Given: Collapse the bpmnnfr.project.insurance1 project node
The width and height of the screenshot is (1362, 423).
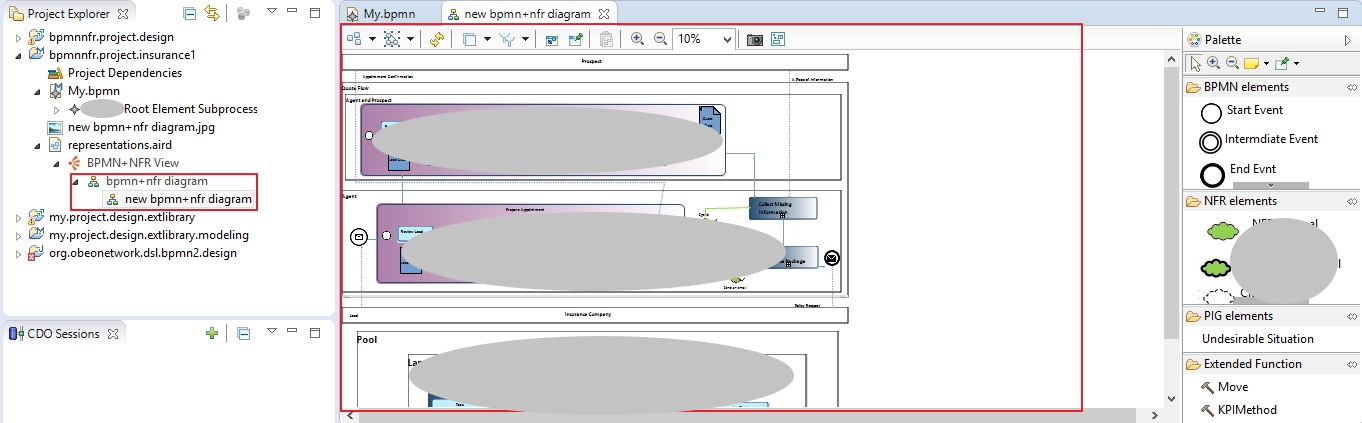Looking at the screenshot, I should click(x=21, y=55).
